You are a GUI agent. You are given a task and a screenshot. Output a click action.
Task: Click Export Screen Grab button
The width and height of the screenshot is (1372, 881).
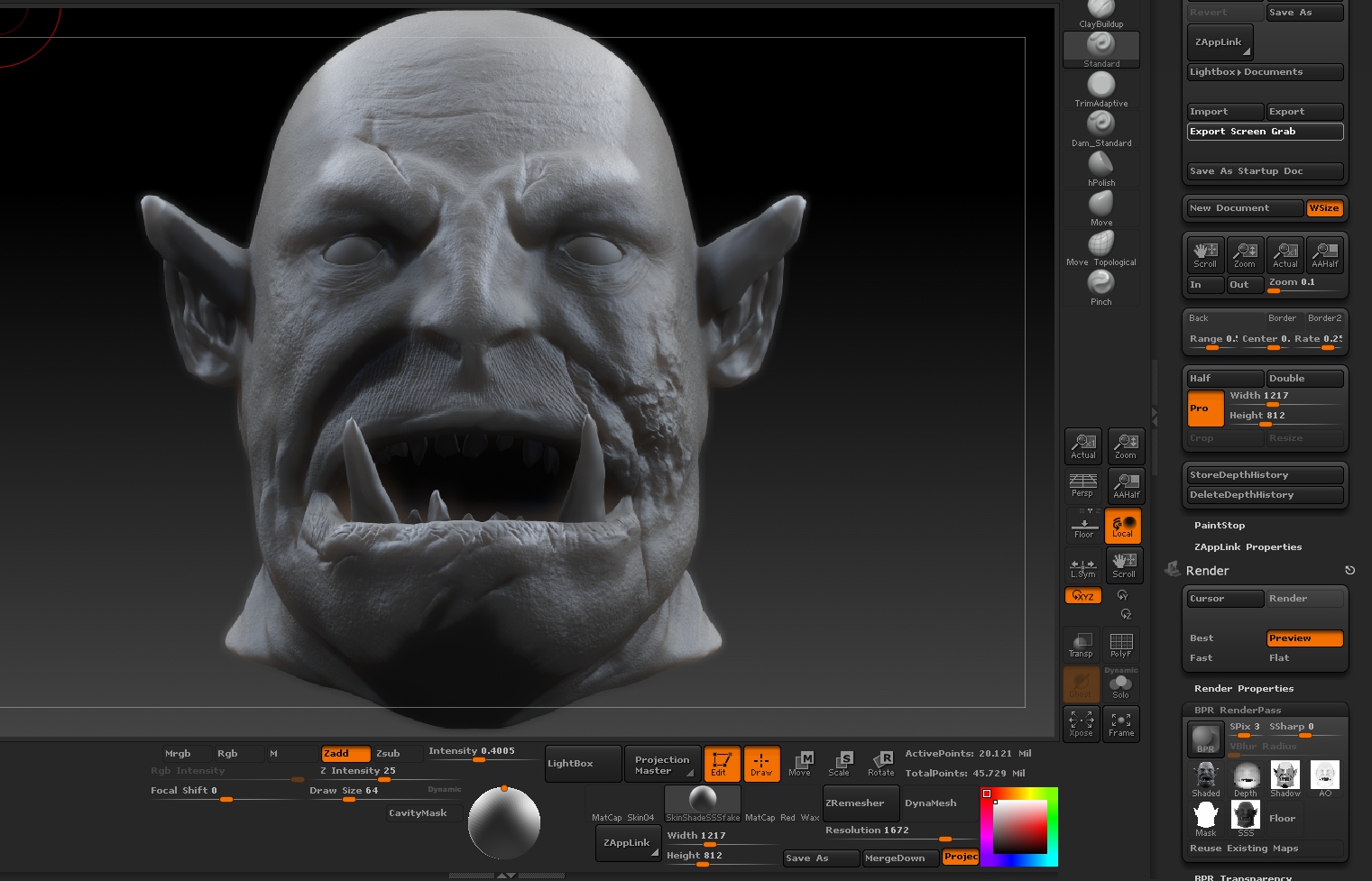(x=1266, y=132)
